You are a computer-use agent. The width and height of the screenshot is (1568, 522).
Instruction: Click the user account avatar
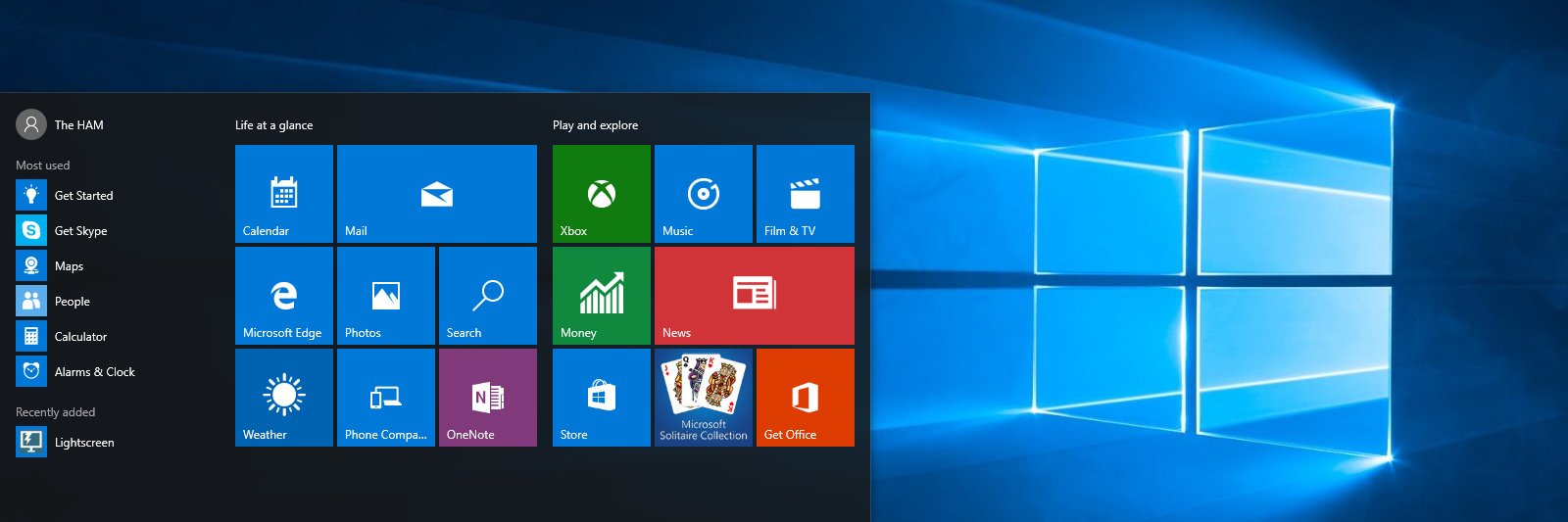tap(31, 124)
